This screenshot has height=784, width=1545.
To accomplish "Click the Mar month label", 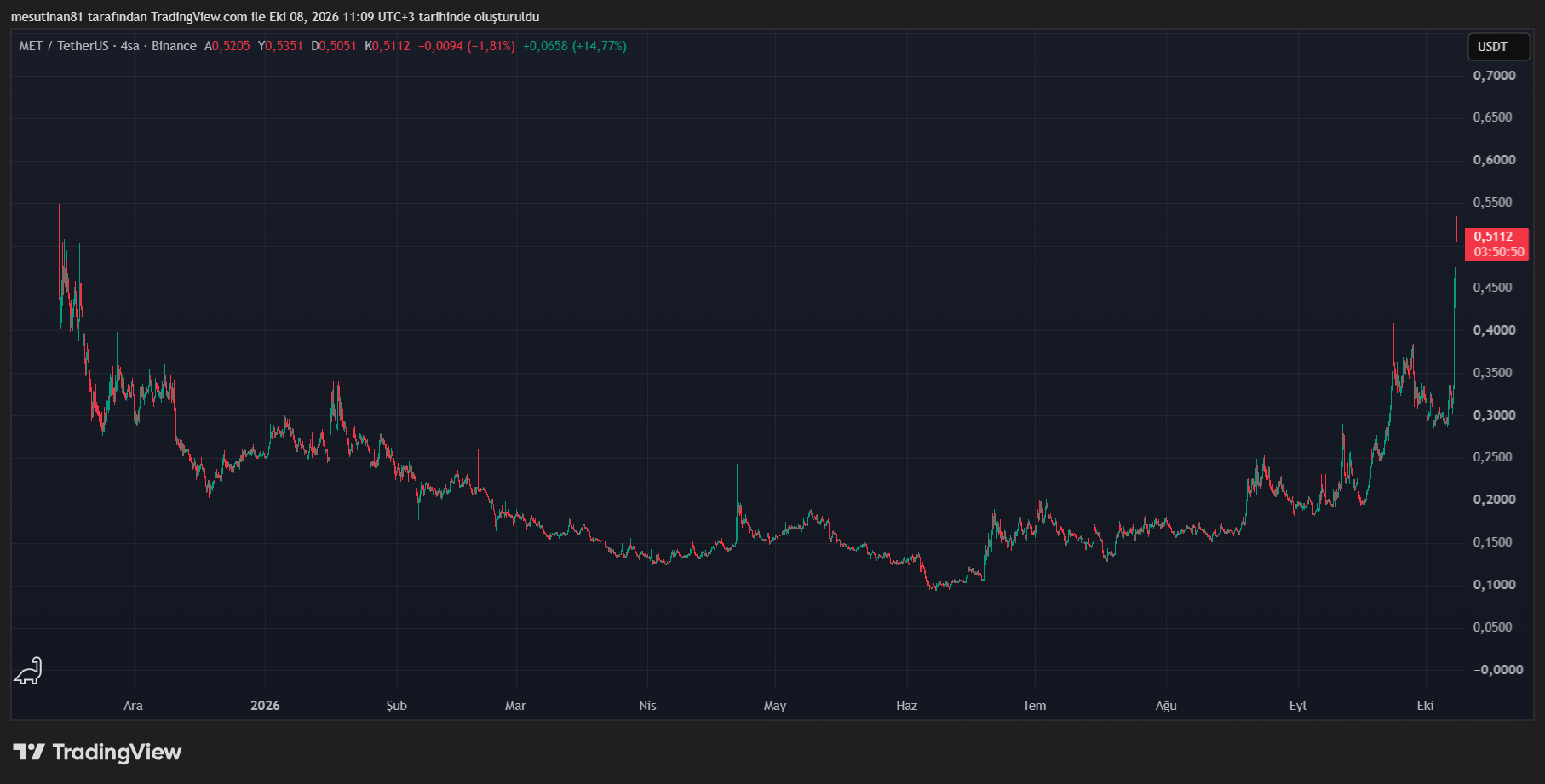I will 515,706.
